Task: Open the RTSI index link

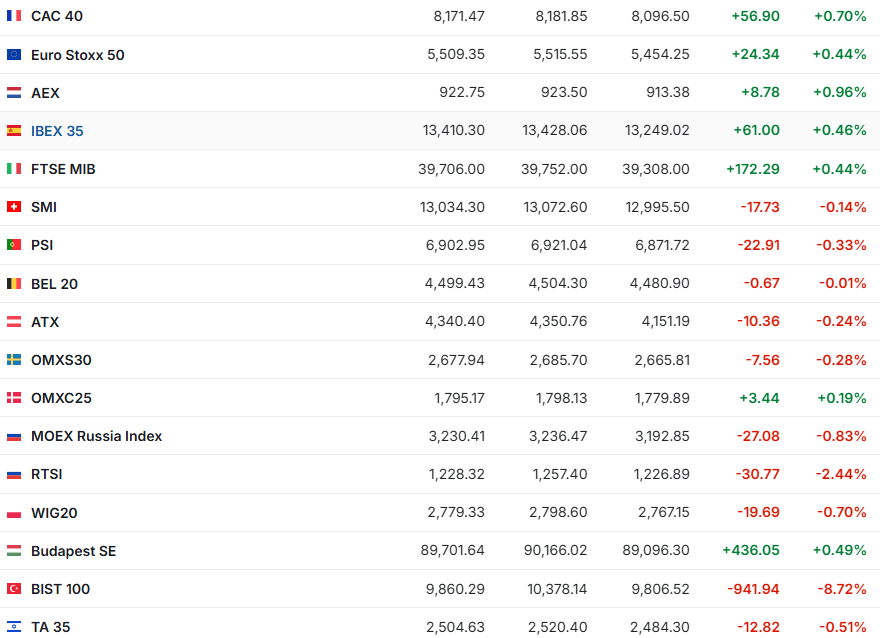Action: point(46,474)
